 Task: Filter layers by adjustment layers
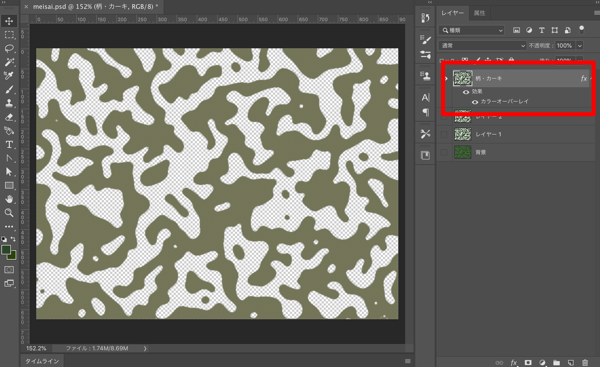point(529,30)
